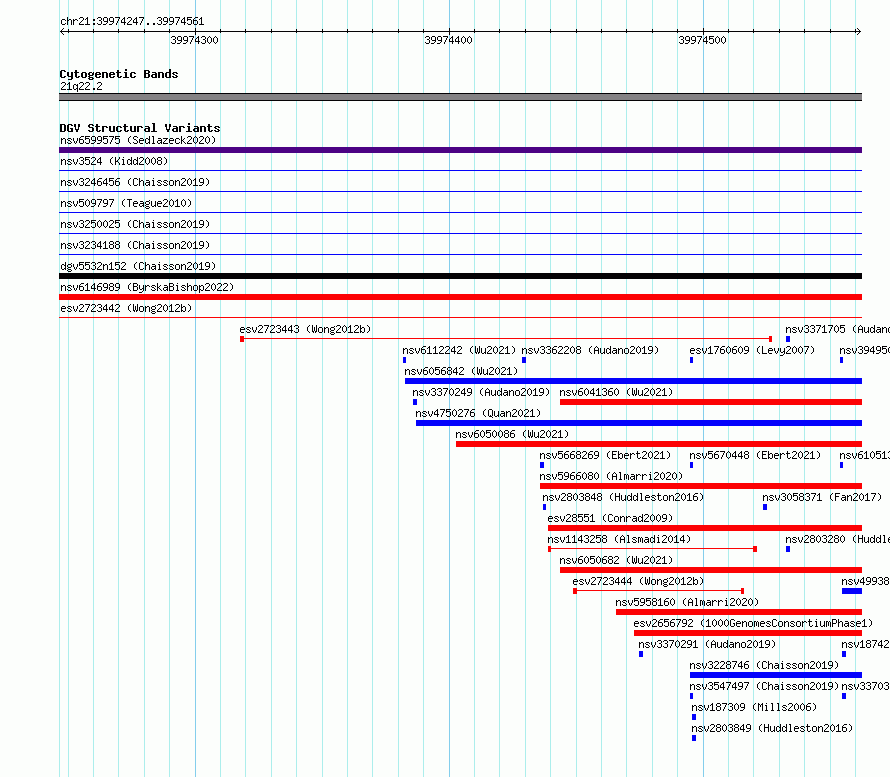The image size is (890, 777).
Task: Click nsv187309 (Mills2006) label
Action: coord(754,707)
